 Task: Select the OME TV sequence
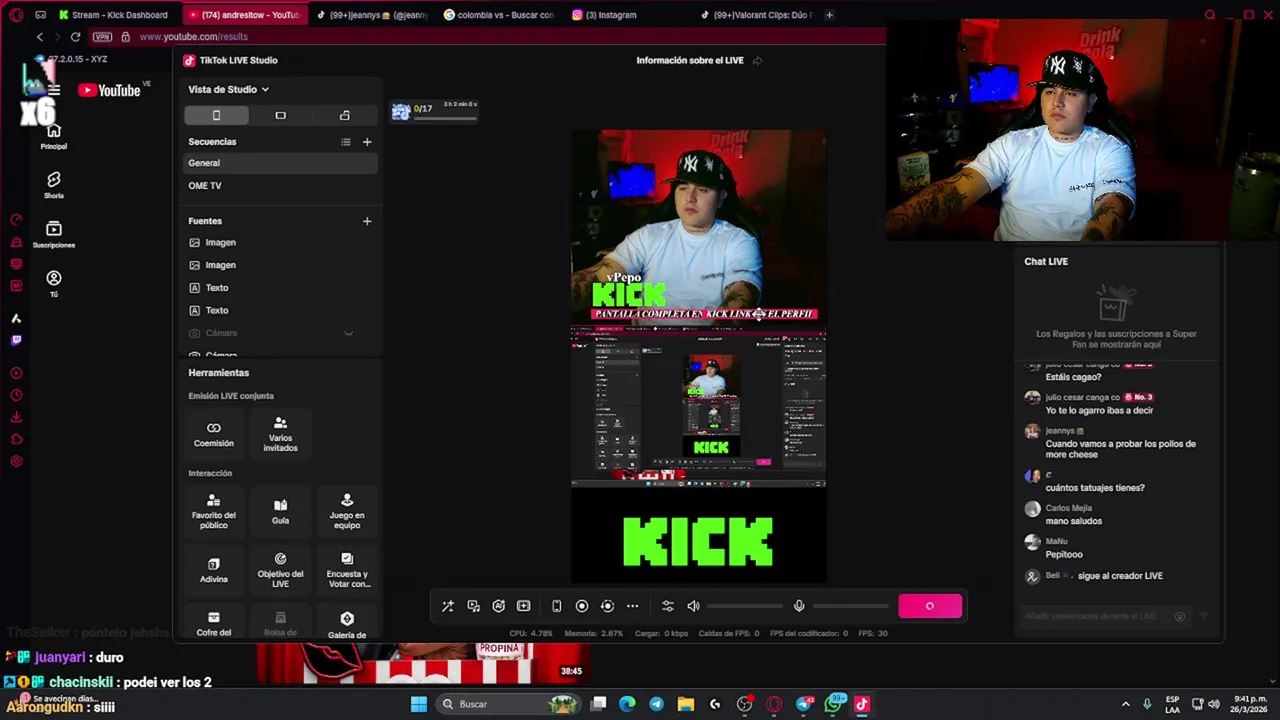pyautogui.click(x=281, y=186)
